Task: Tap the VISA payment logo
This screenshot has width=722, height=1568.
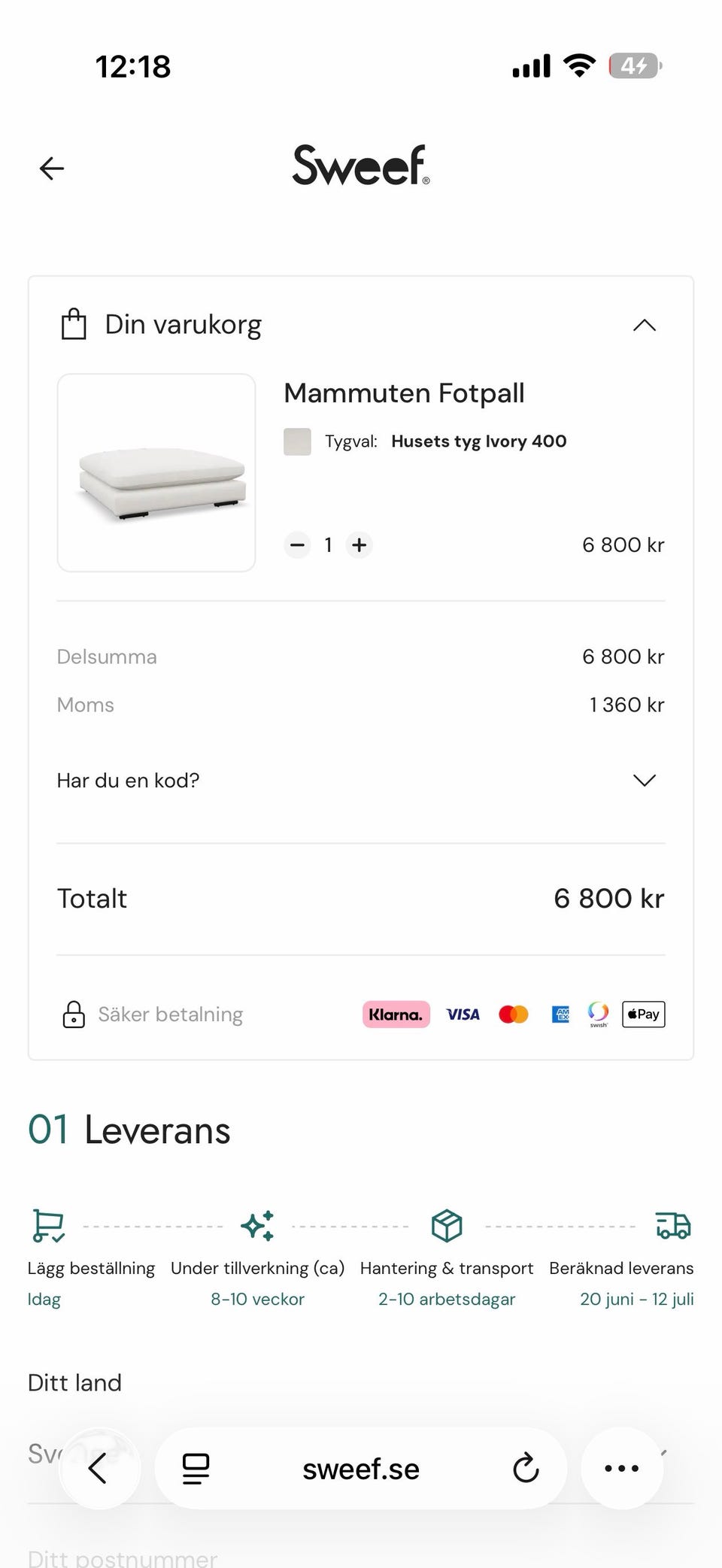Action: coord(463,1014)
